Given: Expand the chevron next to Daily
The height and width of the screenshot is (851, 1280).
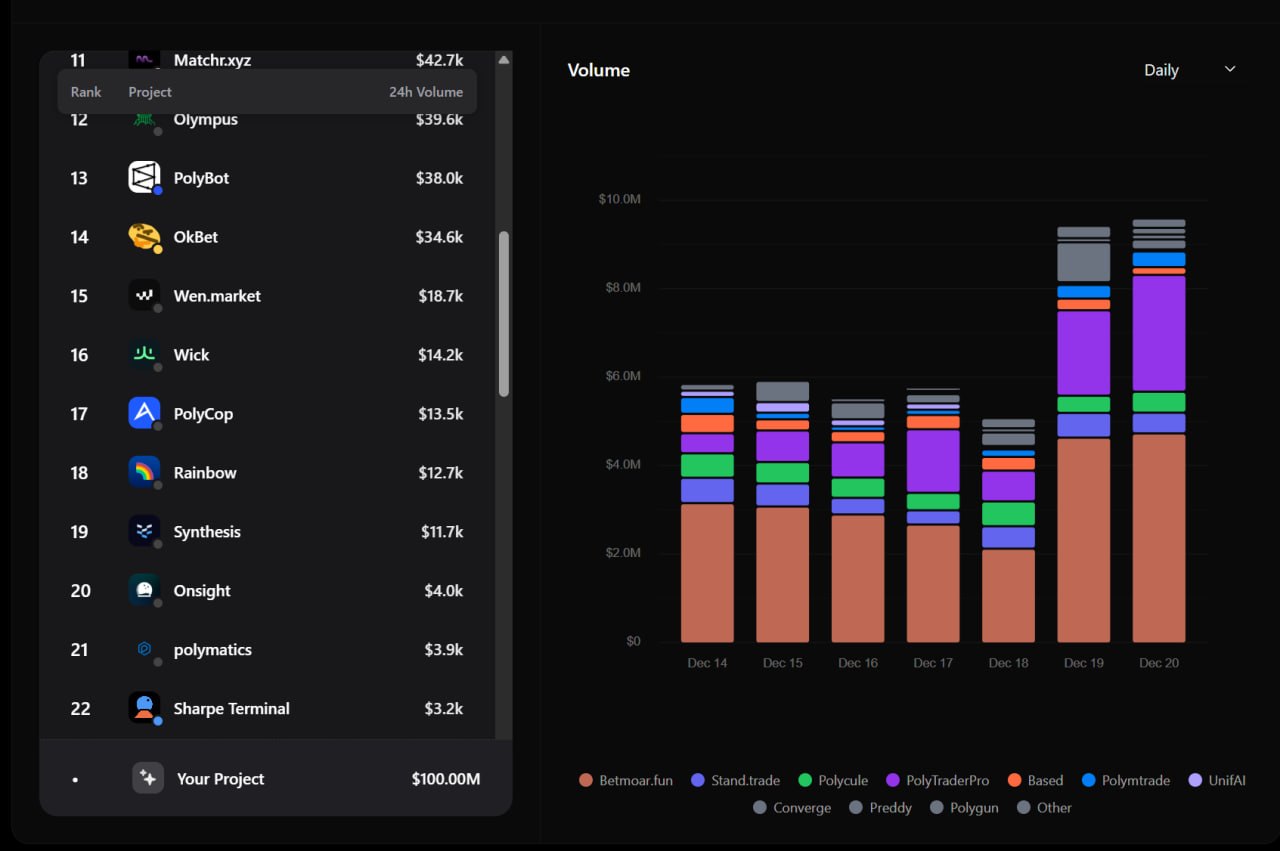Looking at the screenshot, I should (x=1230, y=69).
